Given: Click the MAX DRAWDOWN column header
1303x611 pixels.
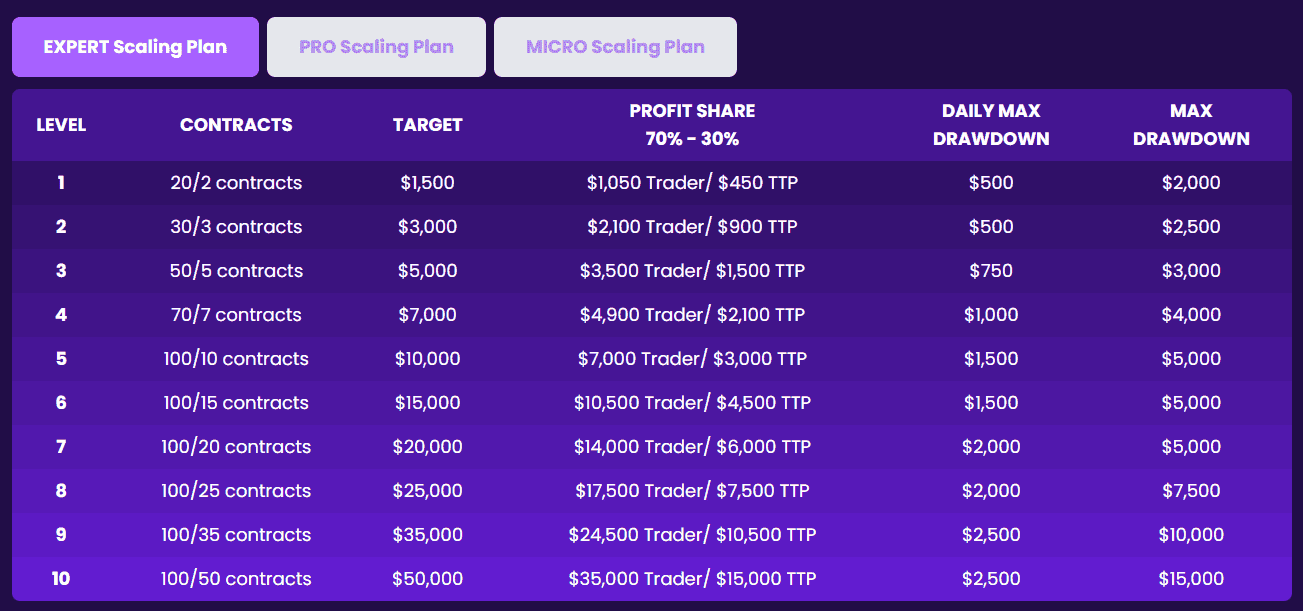Looking at the screenshot, I should pyautogui.click(x=1191, y=125).
